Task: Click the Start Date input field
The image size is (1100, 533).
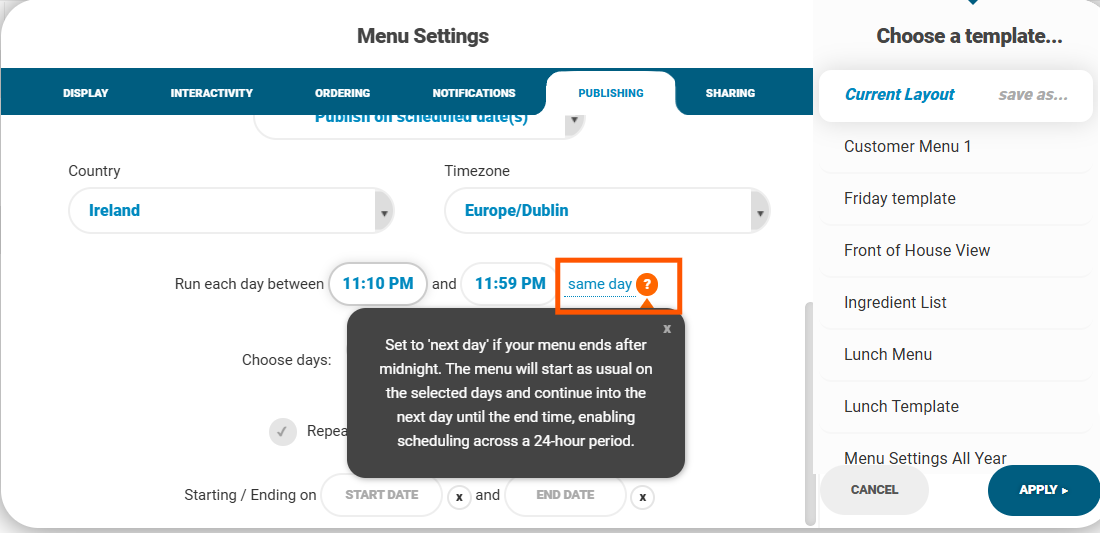Action: click(381, 495)
